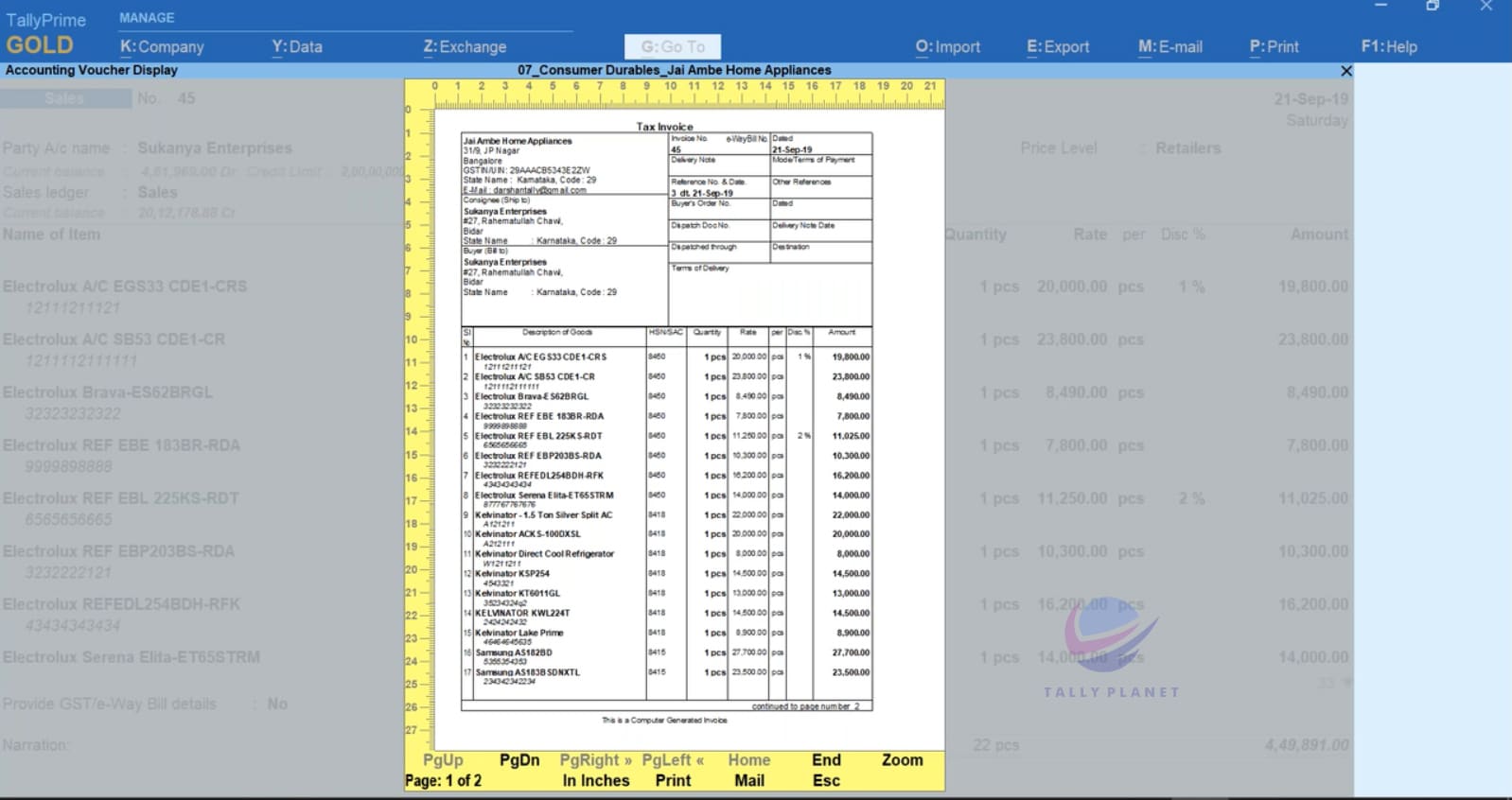Click the 21-Sep-19 voucher date
This screenshot has width=1512, height=800.
click(x=1310, y=99)
